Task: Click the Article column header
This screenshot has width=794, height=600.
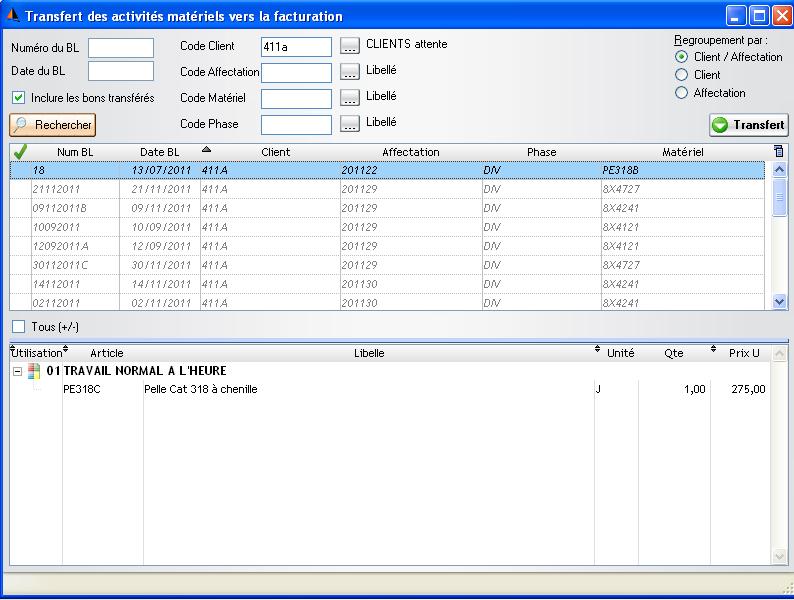Action: (106, 353)
